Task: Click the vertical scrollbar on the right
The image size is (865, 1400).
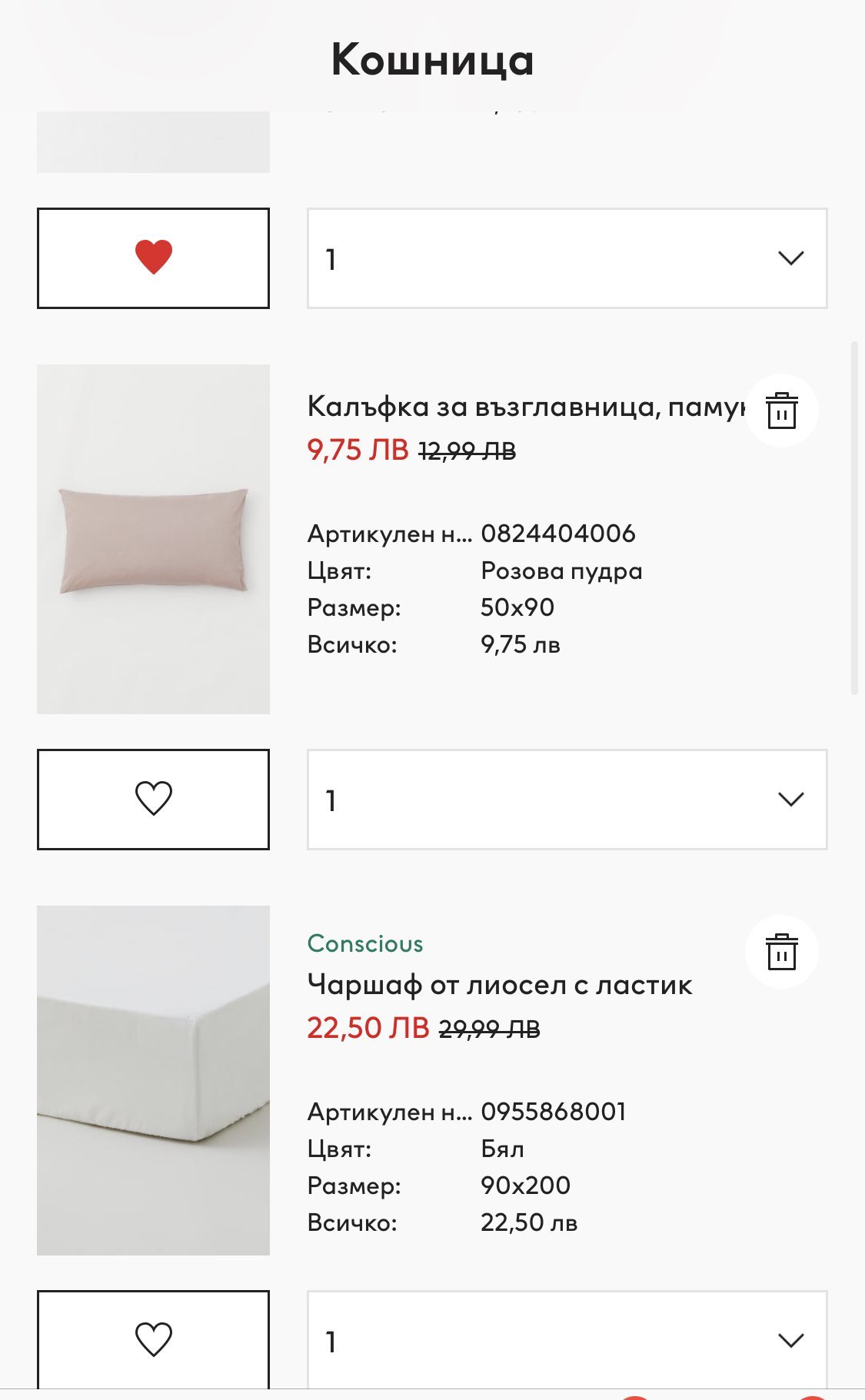Action: pyautogui.click(x=854, y=518)
